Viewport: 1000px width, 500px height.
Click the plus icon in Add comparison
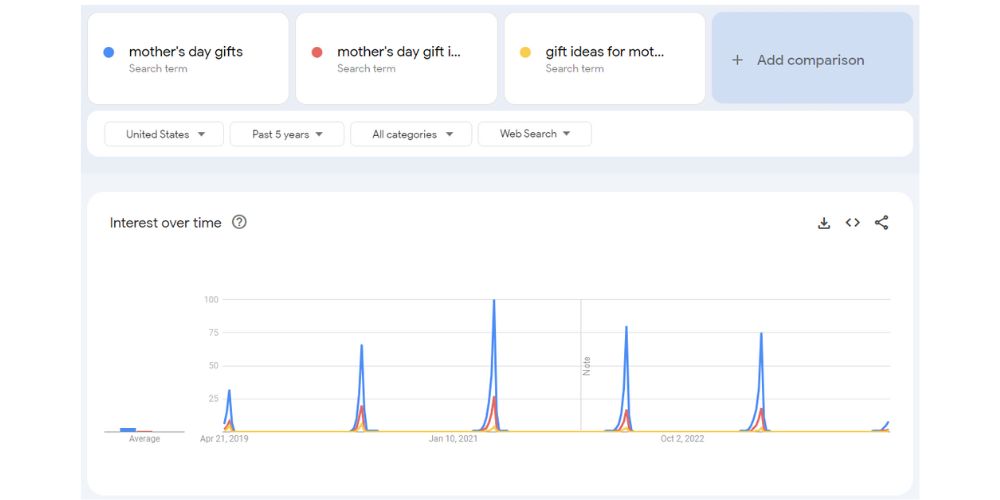(738, 60)
